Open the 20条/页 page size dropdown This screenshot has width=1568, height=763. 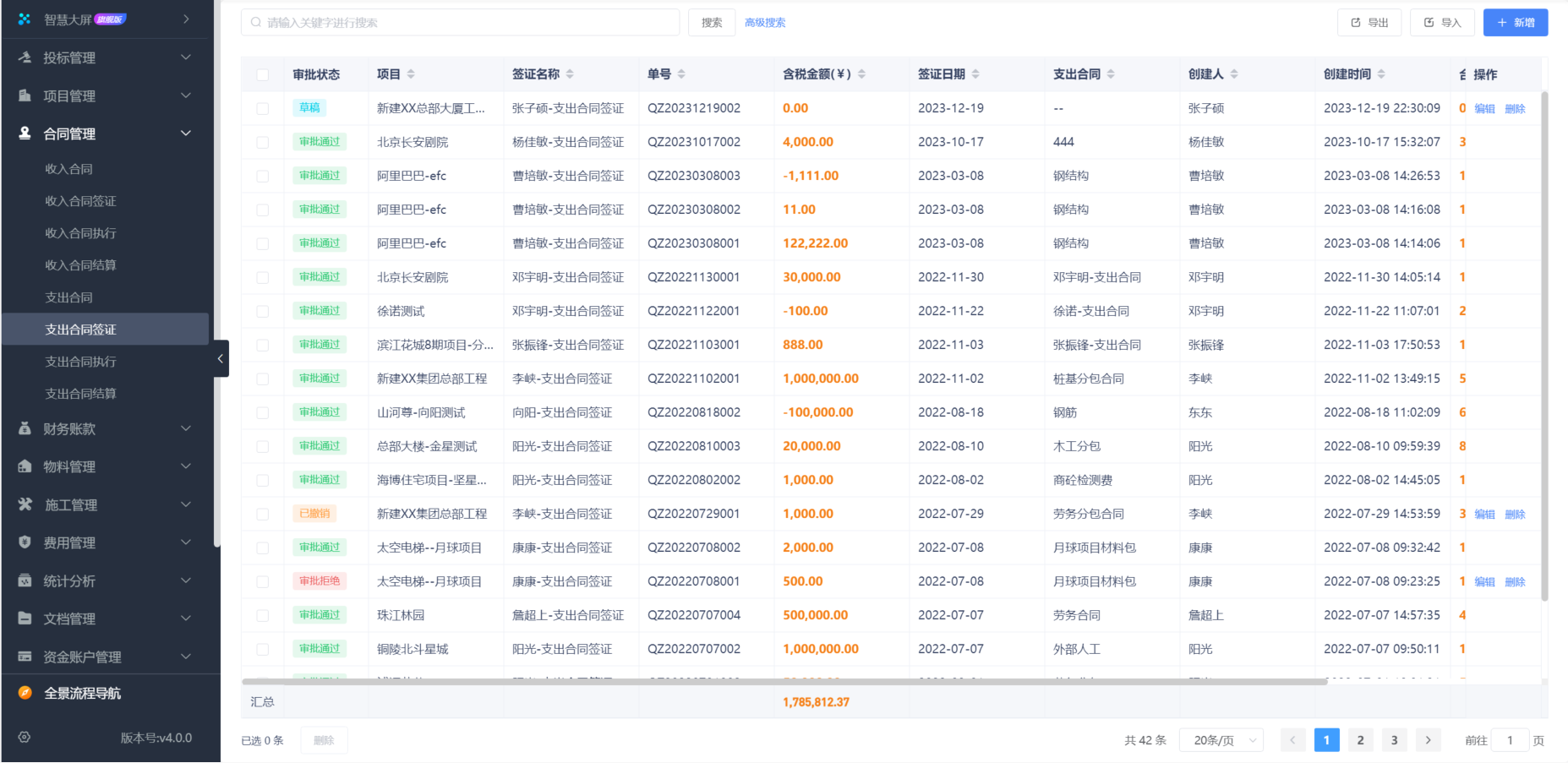[x=1221, y=740]
